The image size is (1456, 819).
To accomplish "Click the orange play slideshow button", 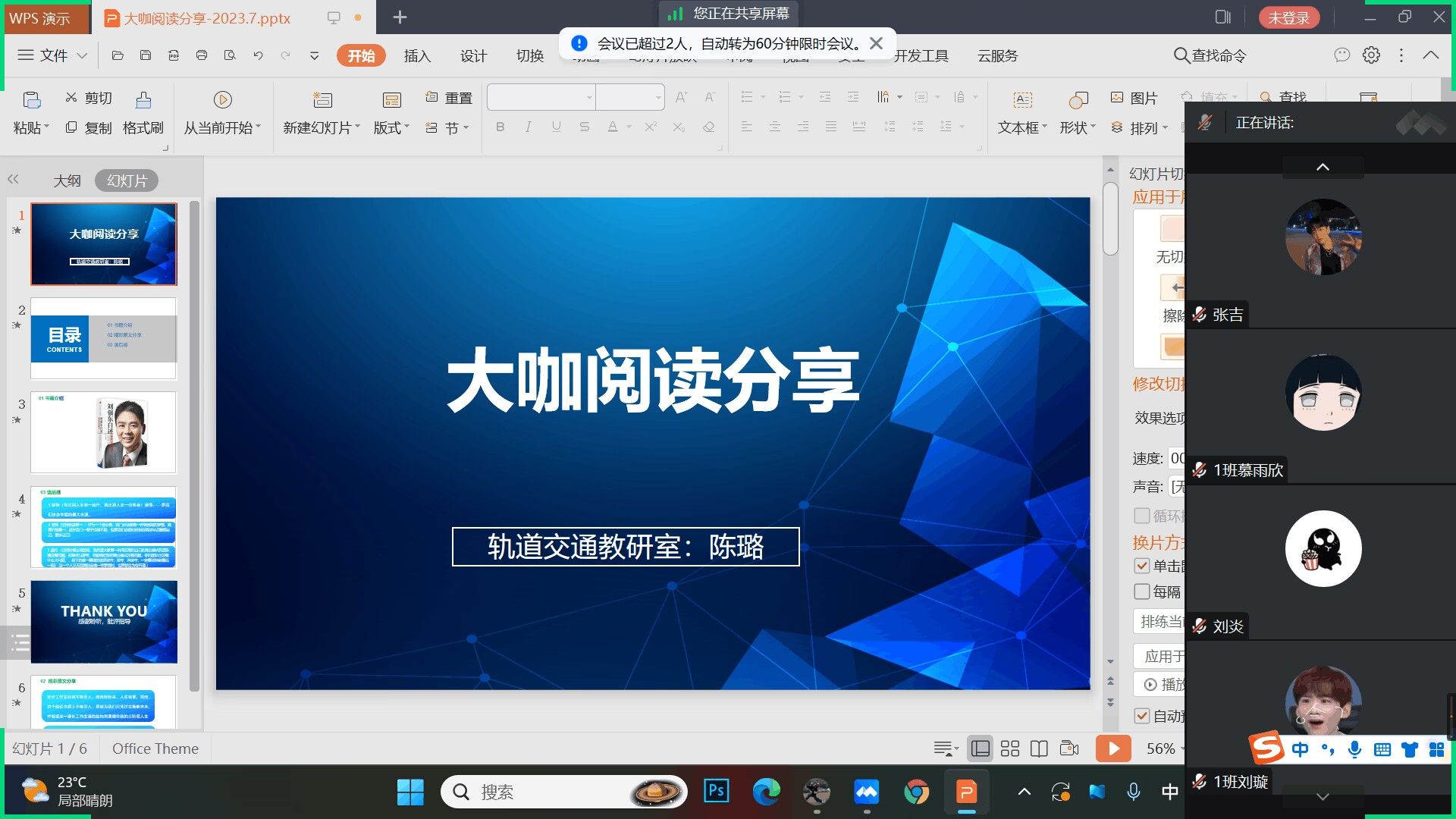I will 1112,749.
